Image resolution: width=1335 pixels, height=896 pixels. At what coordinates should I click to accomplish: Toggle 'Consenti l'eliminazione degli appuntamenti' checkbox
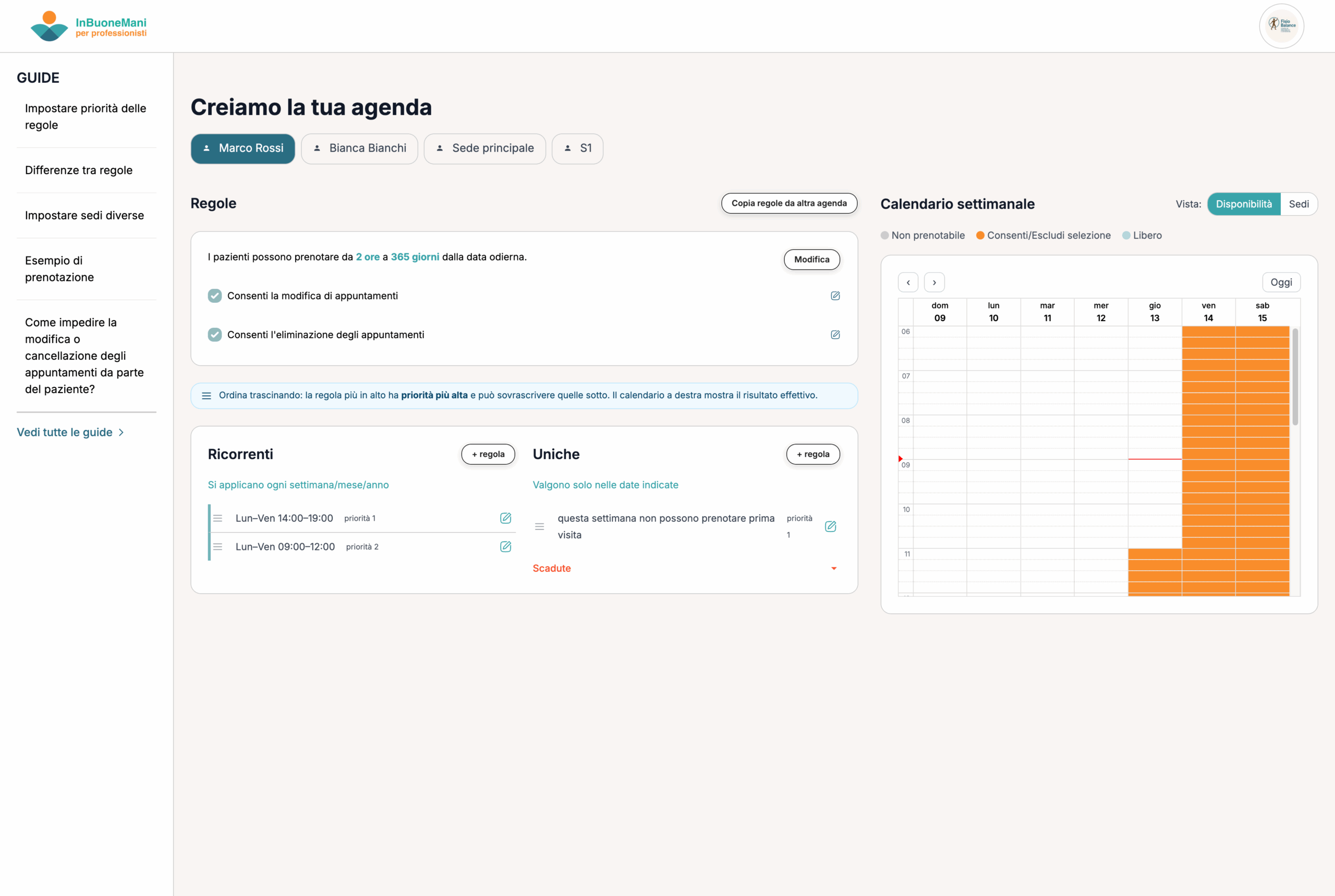[x=215, y=334]
